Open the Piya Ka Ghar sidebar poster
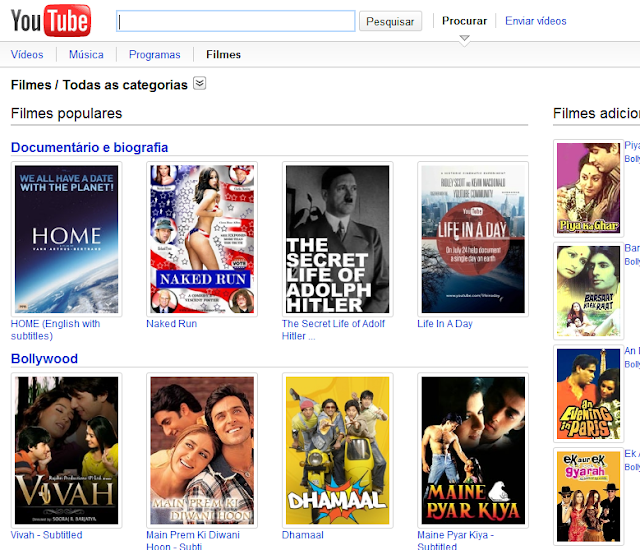 click(588, 188)
